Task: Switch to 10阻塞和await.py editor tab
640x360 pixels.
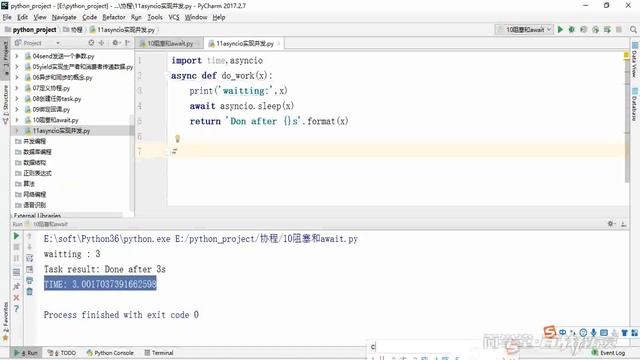Action: 169,43
